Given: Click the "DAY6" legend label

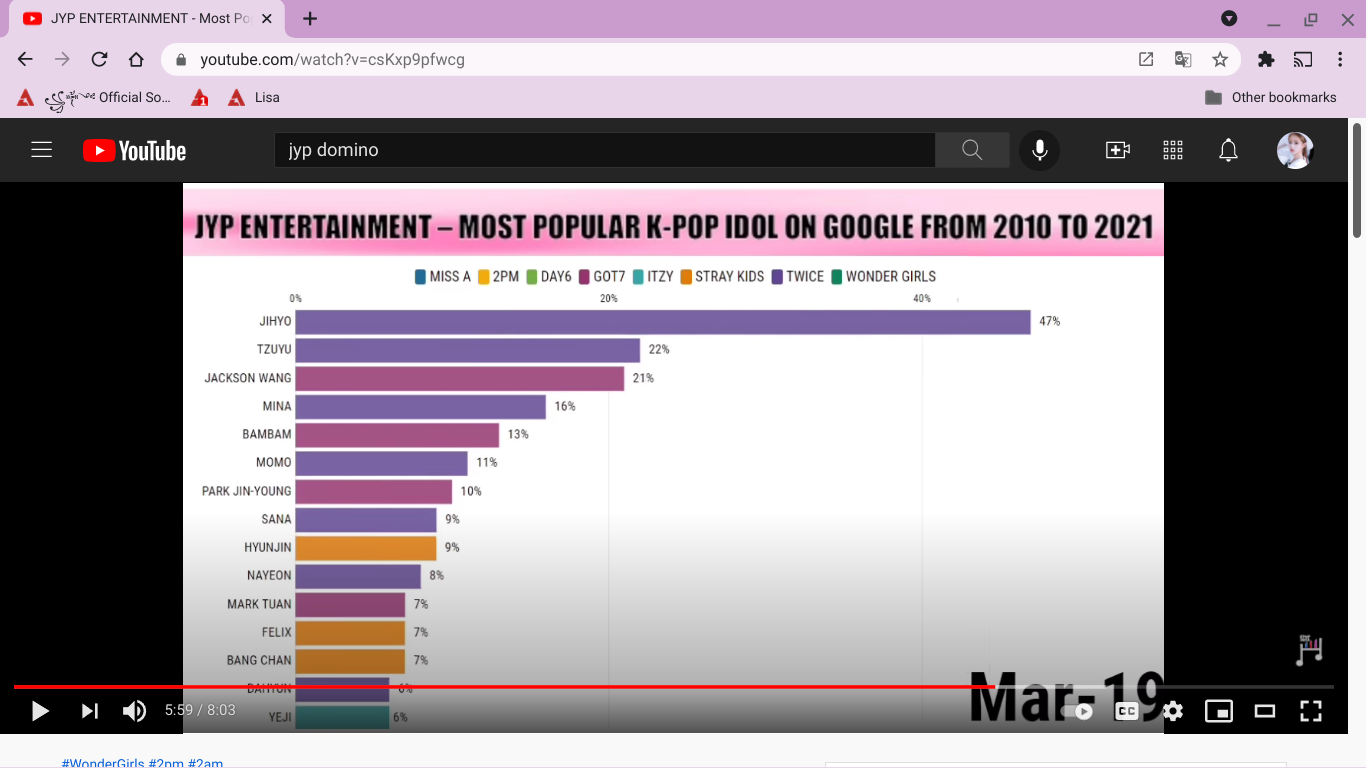Looking at the screenshot, I should coord(556,277).
